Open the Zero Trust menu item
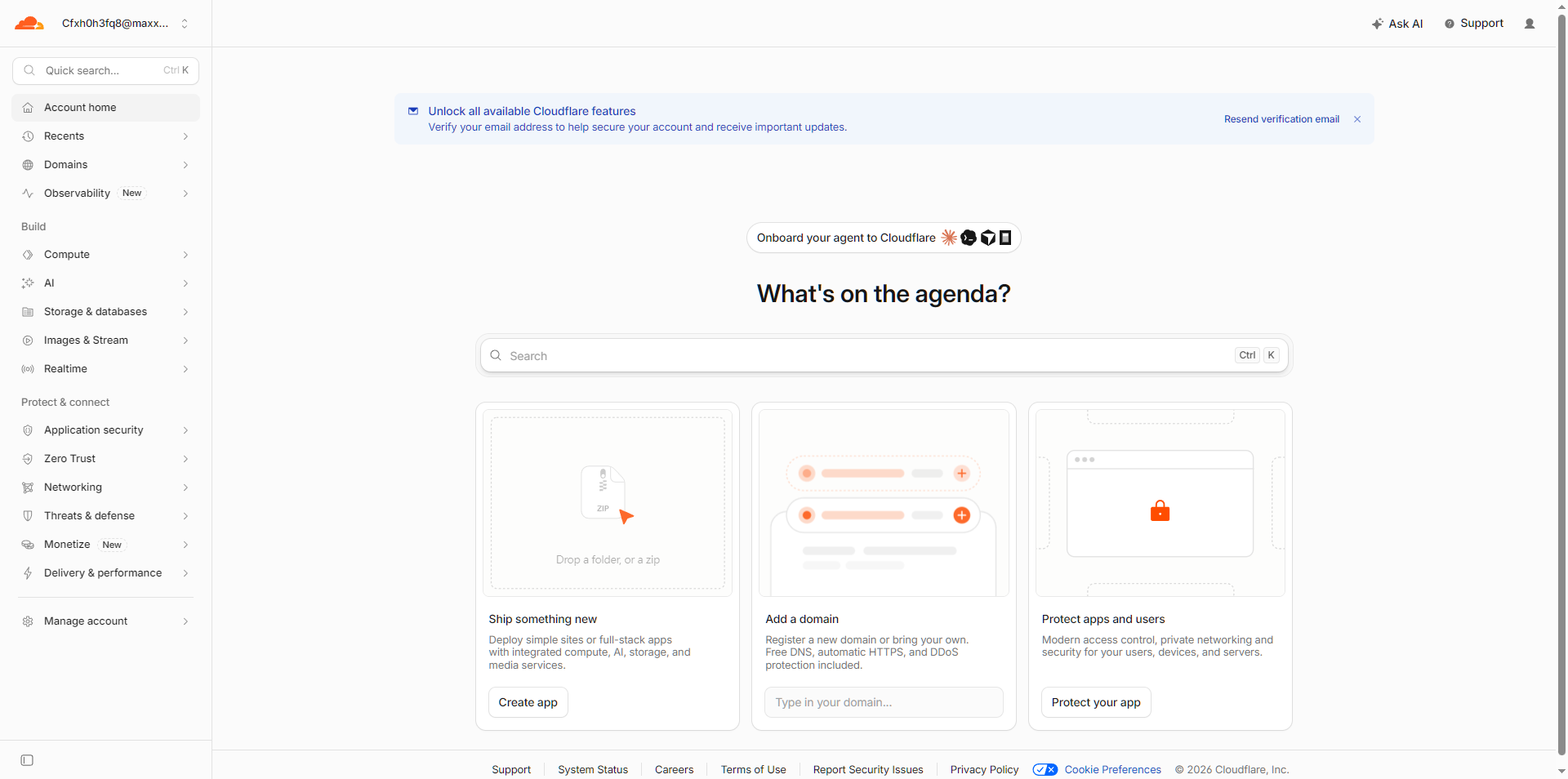This screenshot has height=779, width=1568. (106, 459)
